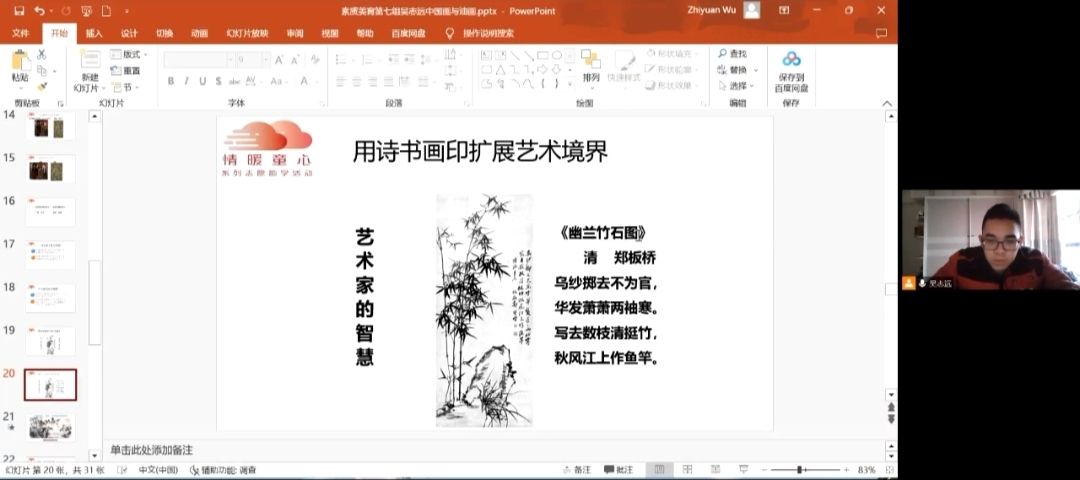Expand the shapes gallery more arrow
This screenshot has height=480, width=1080.
(570, 84)
